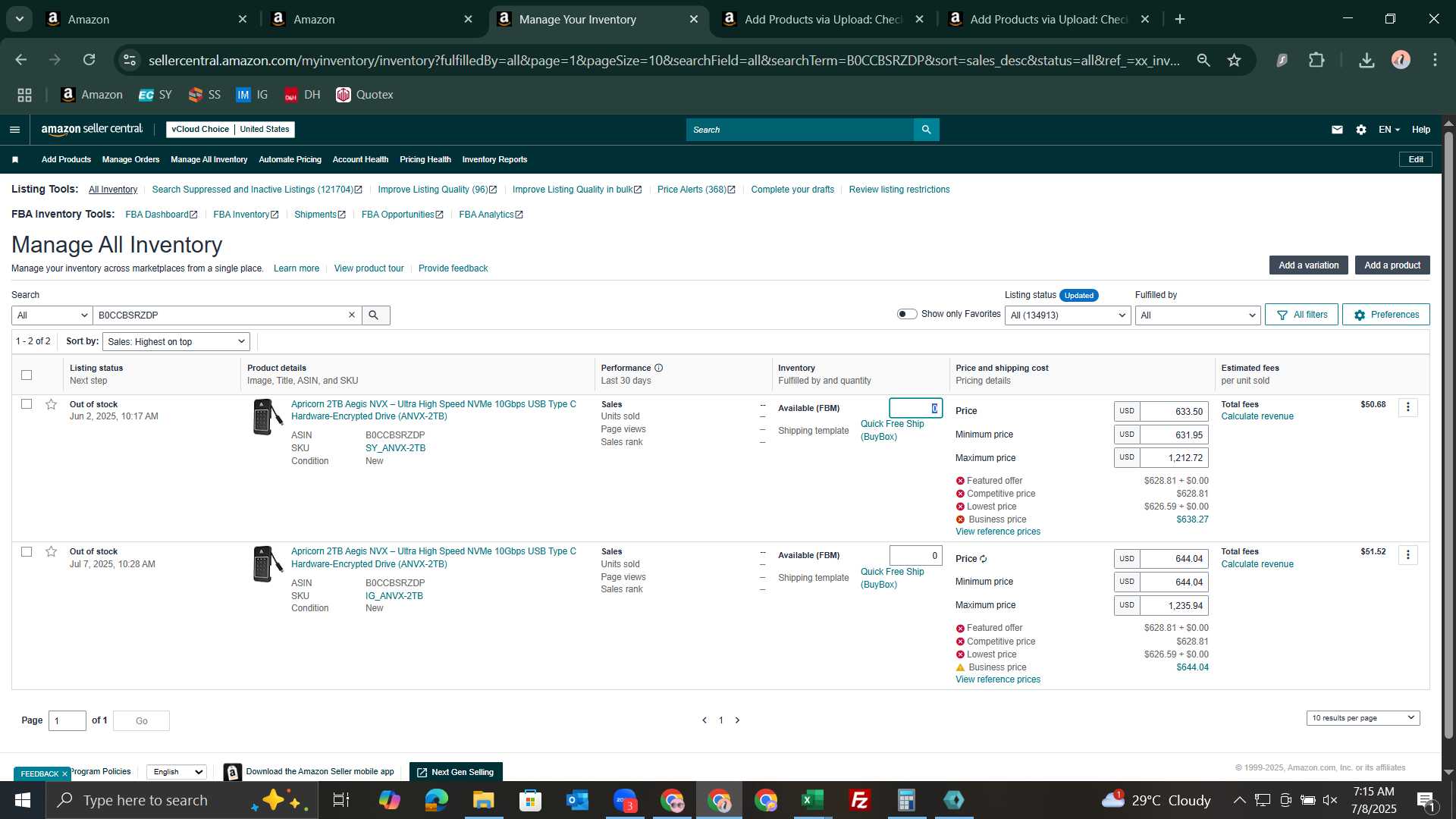Open Chrome downloads icon

click(x=1367, y=60)
